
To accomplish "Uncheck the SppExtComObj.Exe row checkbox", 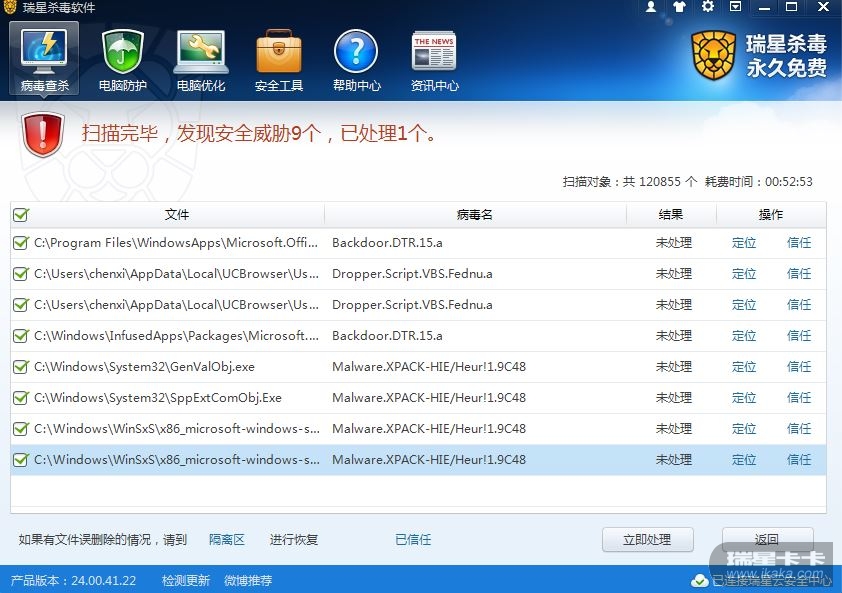I will pos(21,398).
